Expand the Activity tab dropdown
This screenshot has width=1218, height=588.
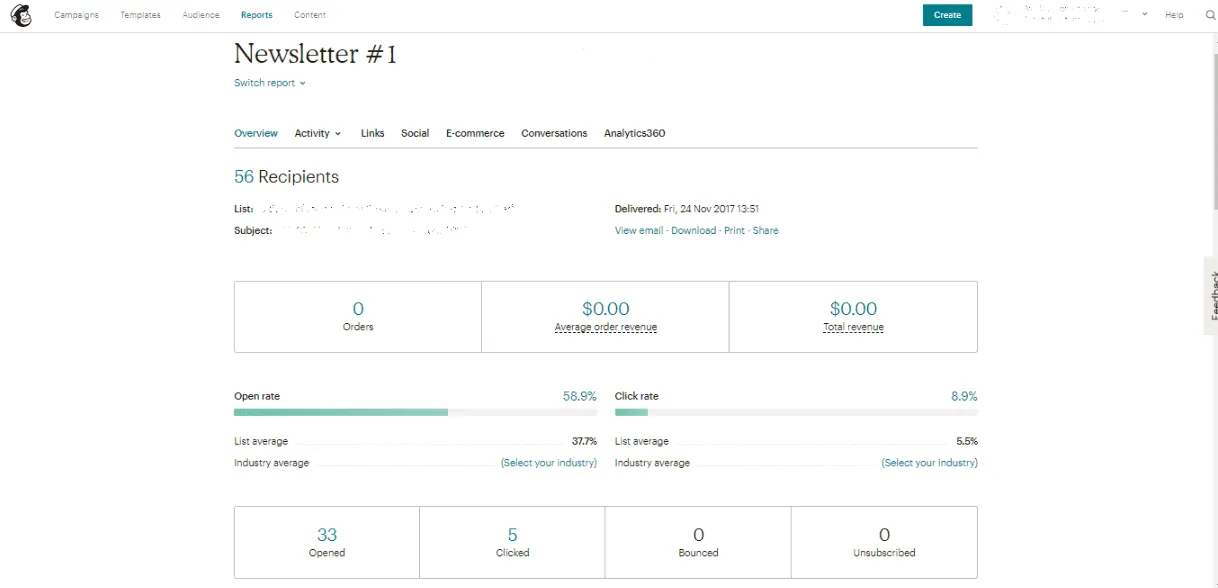tap(317, 133)
